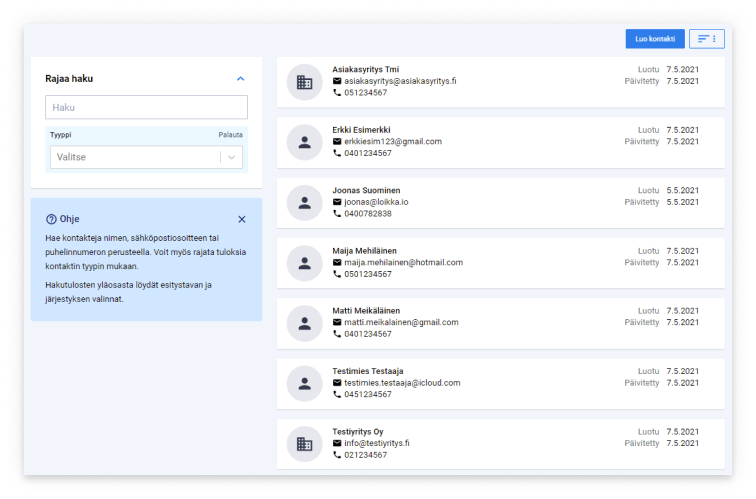Click email maija.mehilainen@hotmail.com
Viewport: 756px width, 499px height.
coord(404,262)
